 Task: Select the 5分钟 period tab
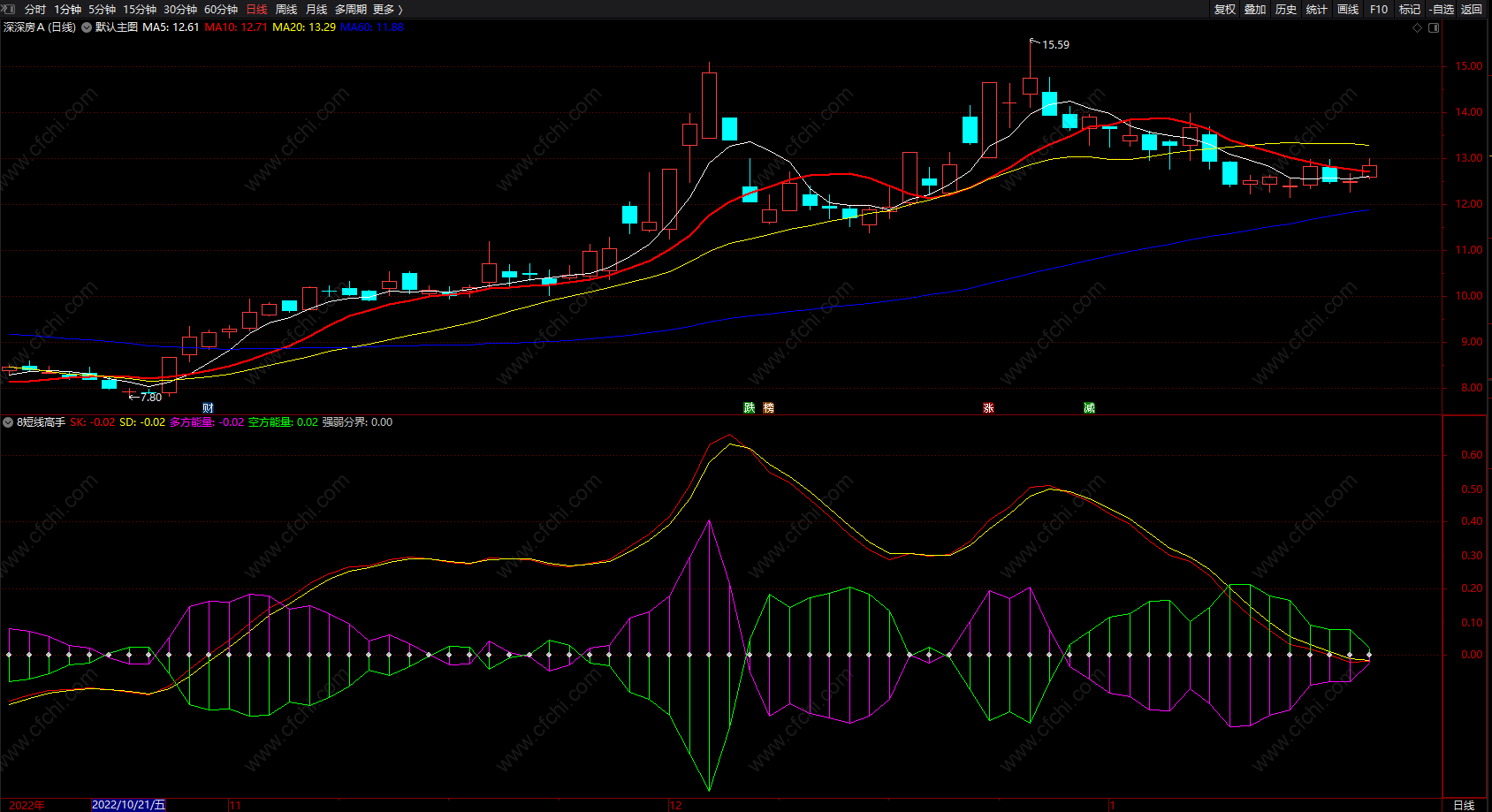102,9
